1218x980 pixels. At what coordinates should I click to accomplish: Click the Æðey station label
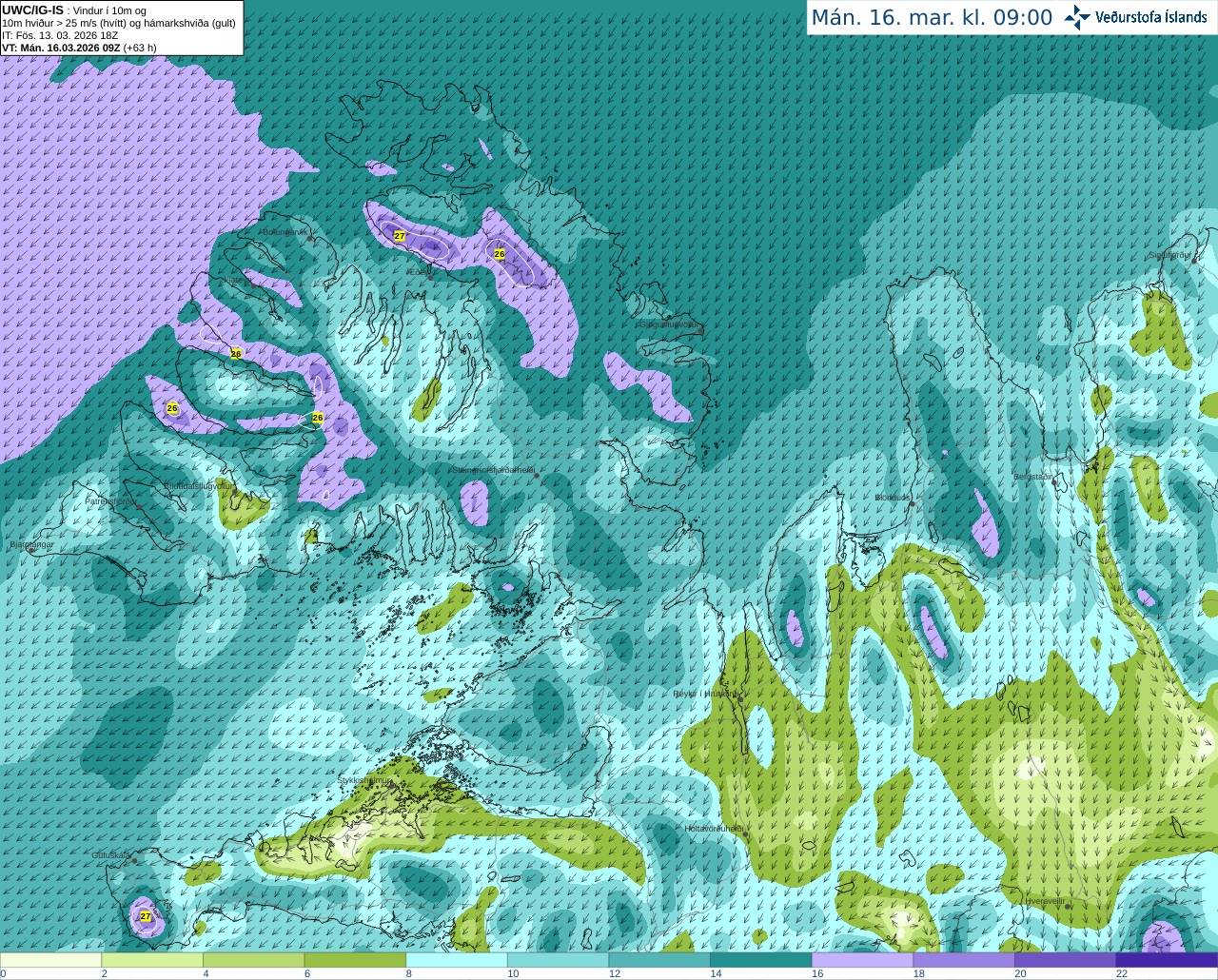coord(420,272)
